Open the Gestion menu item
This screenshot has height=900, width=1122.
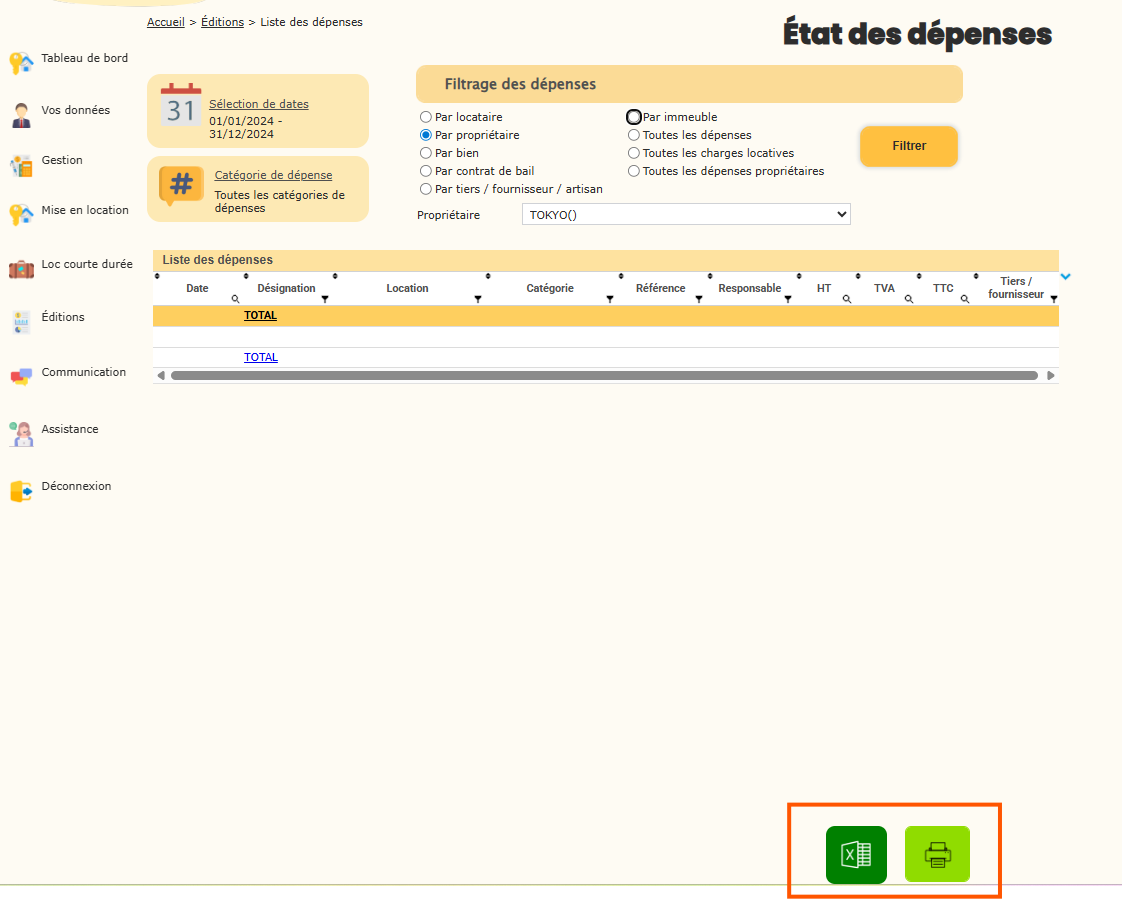pos(62,160)
